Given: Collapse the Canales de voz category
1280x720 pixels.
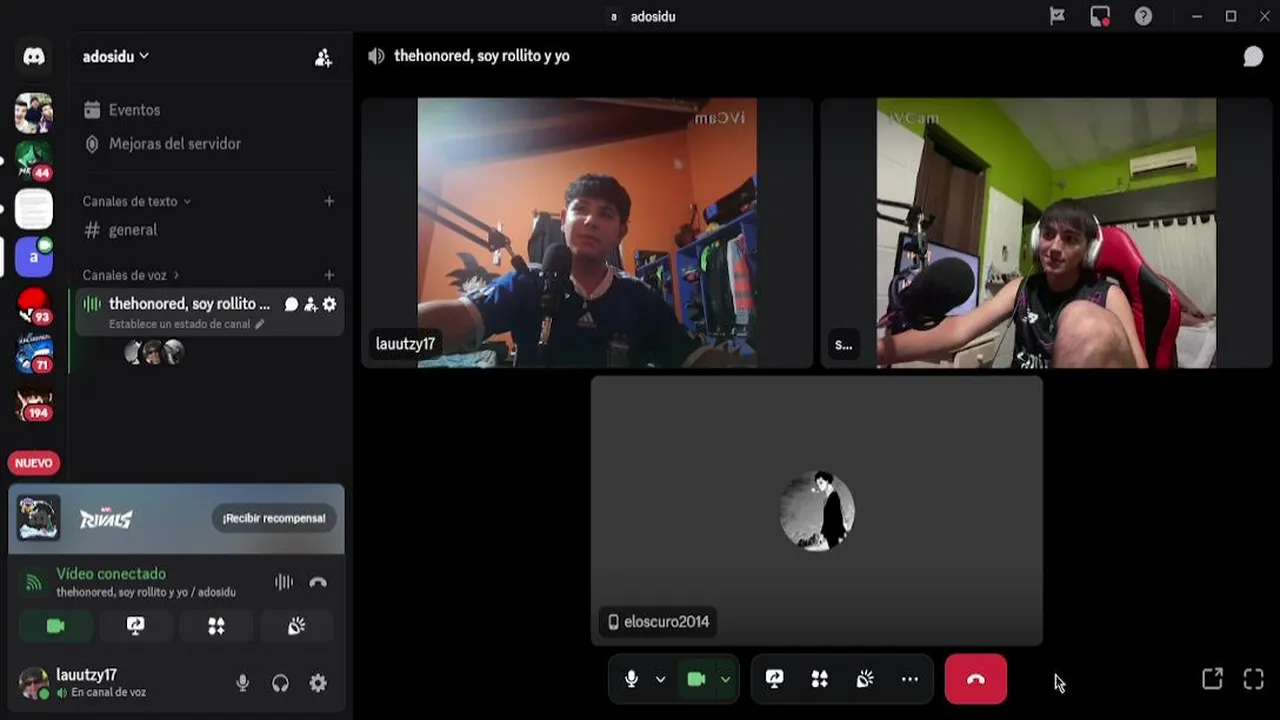Looking at the screenshot, I should pyautogui.click(x=131, y=275).
